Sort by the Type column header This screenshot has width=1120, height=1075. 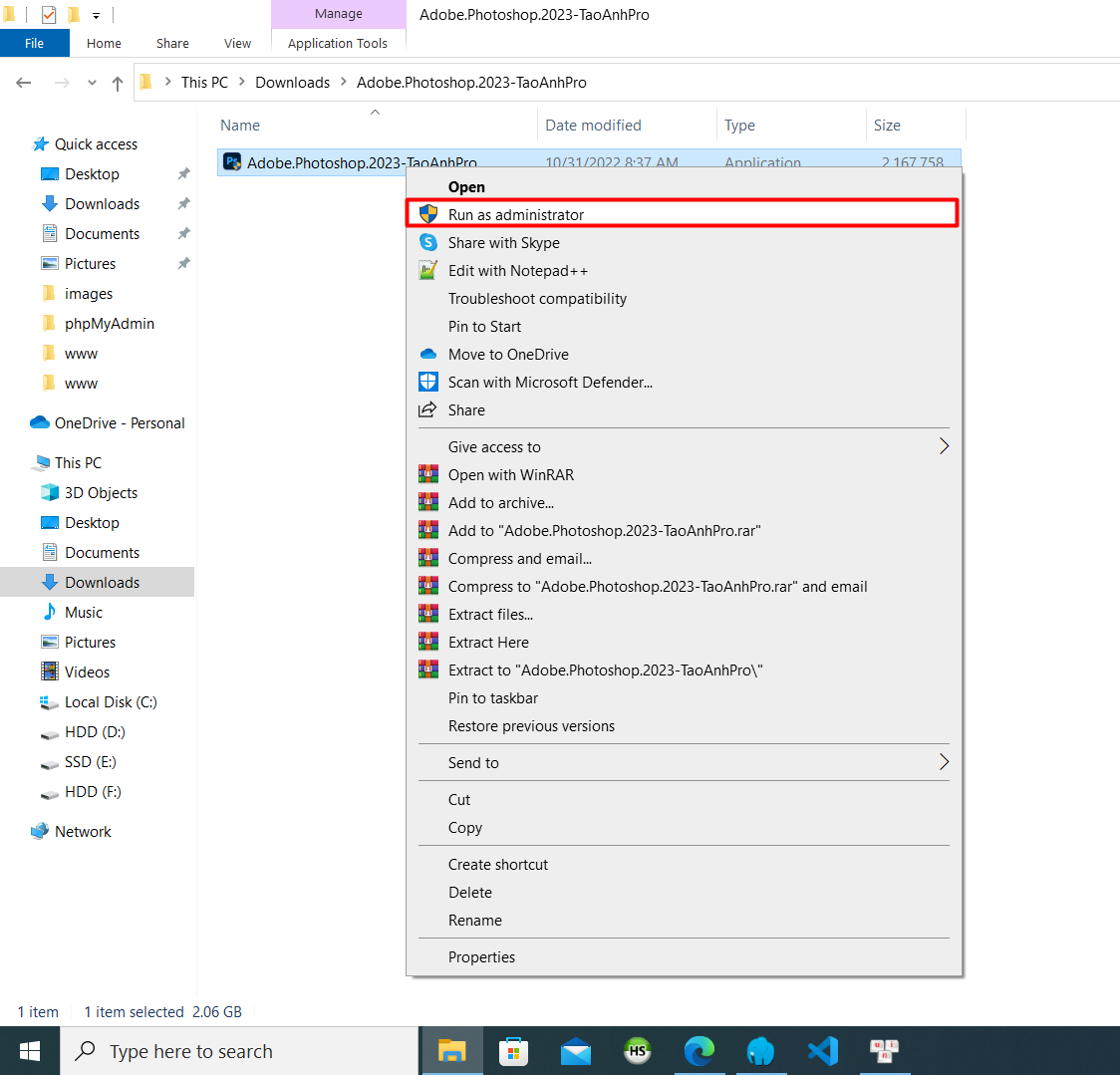coord(791,125)
